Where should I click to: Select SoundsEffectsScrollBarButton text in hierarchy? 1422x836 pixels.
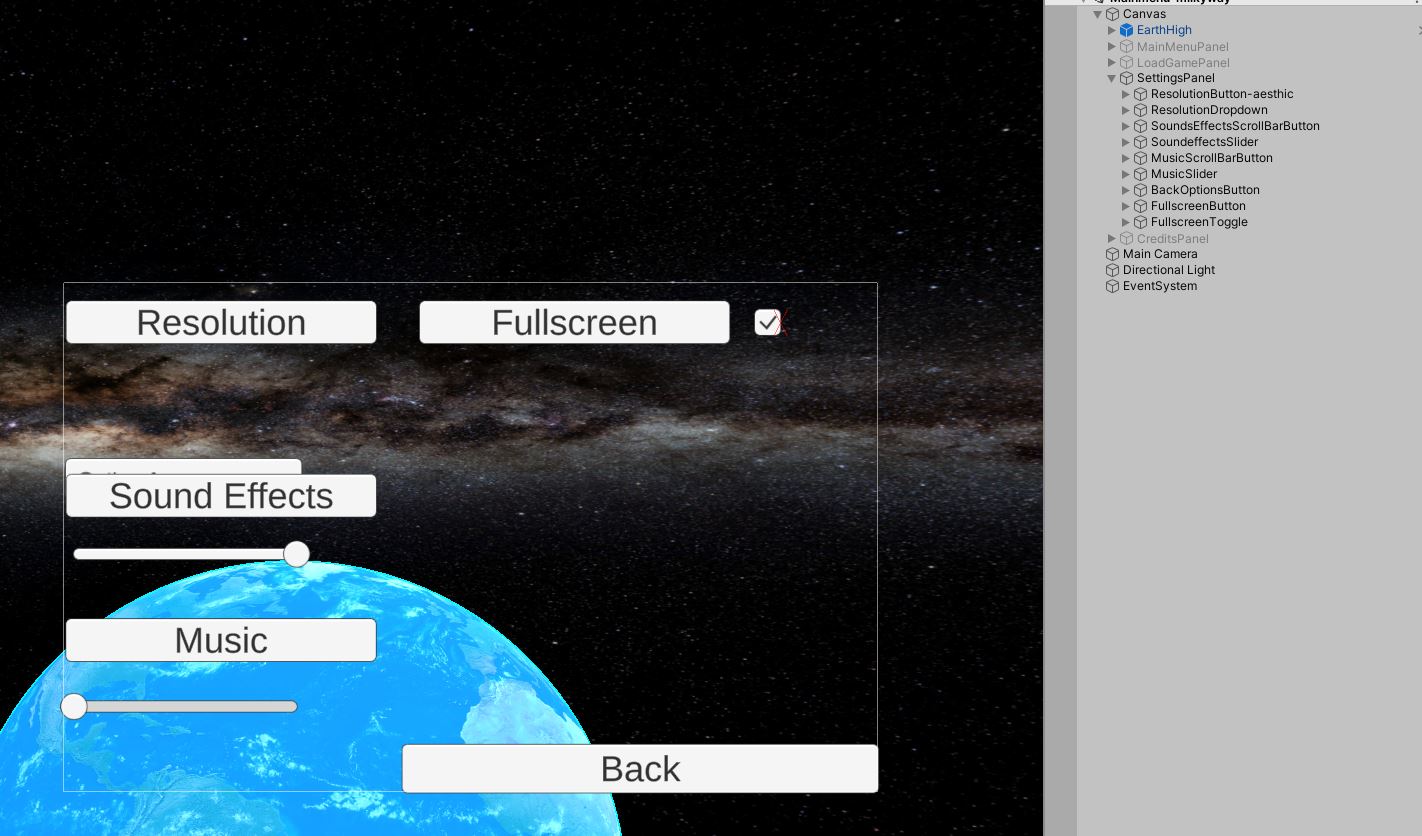click(x=1235, y=126)
